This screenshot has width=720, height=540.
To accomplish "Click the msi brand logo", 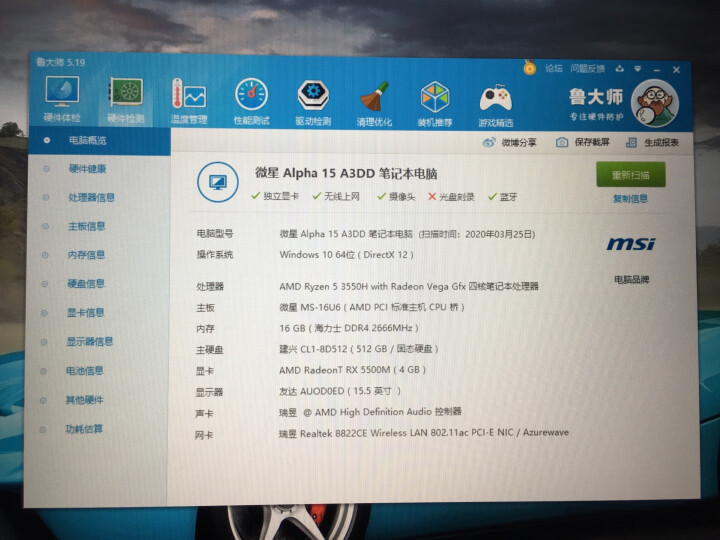I will click(631, 243).
